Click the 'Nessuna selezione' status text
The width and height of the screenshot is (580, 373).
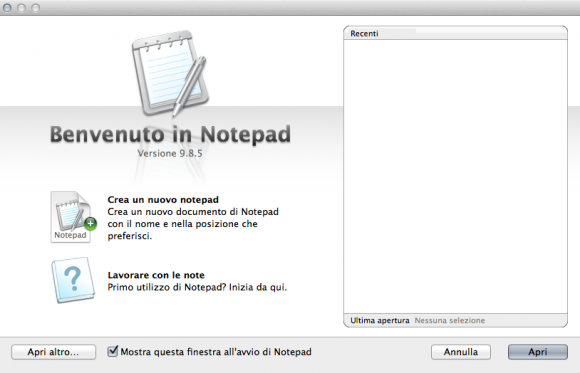(449, 320)
